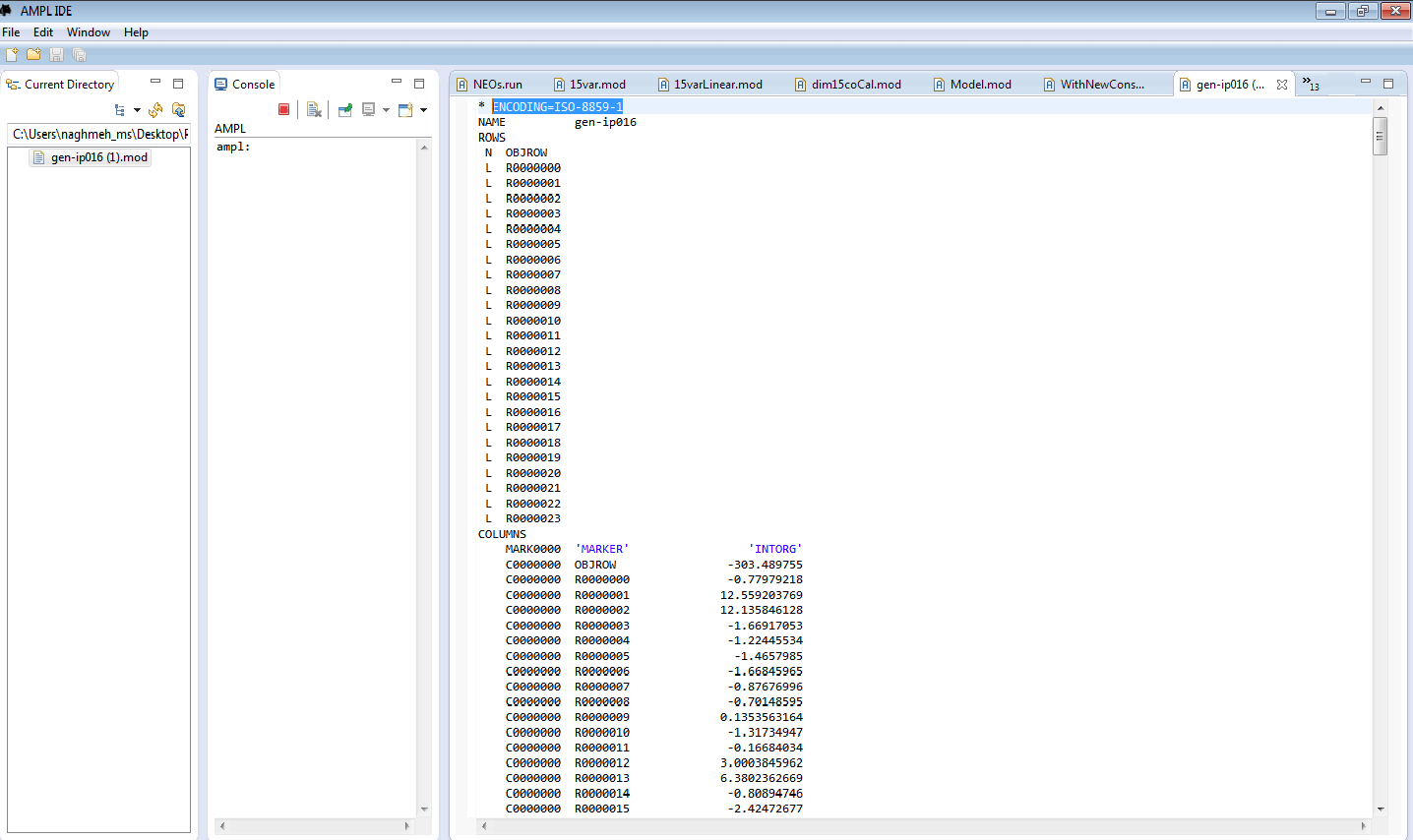The width and height of the screenshot is (1413, 840).
Task: Click the current directory path field
Action: (x=98, y=134)
